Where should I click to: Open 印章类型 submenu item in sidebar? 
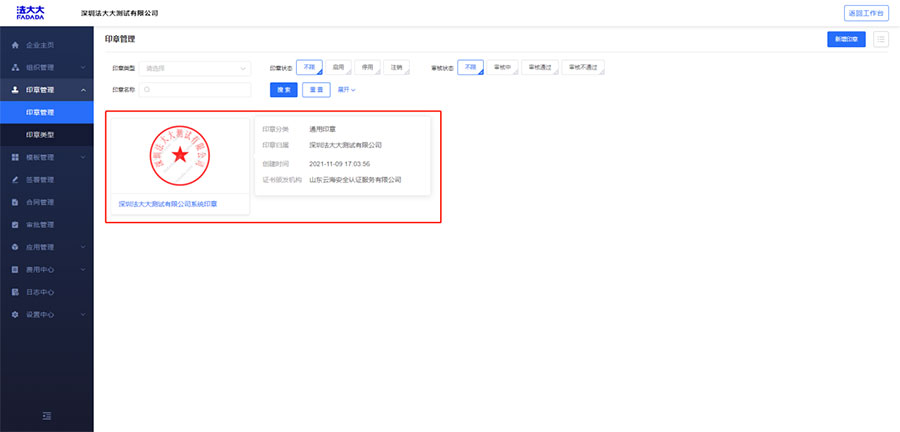41,135
